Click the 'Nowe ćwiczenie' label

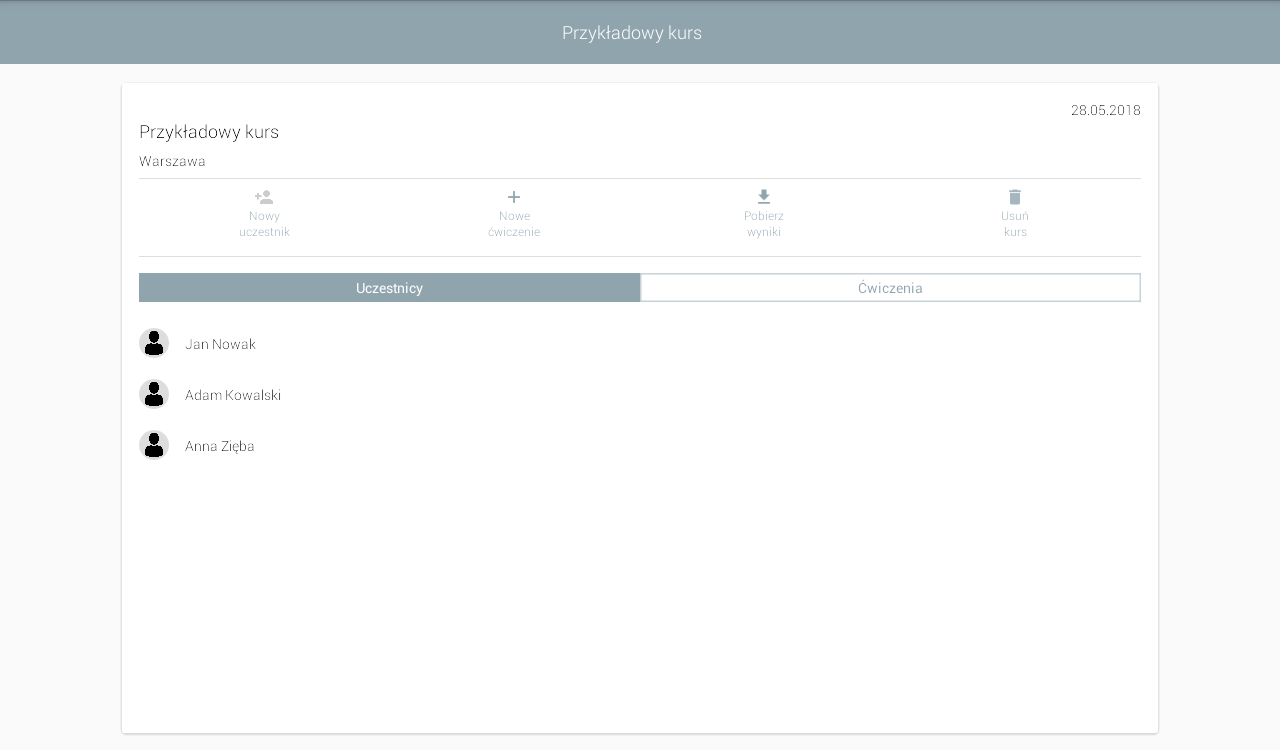[x=514, y=224]
